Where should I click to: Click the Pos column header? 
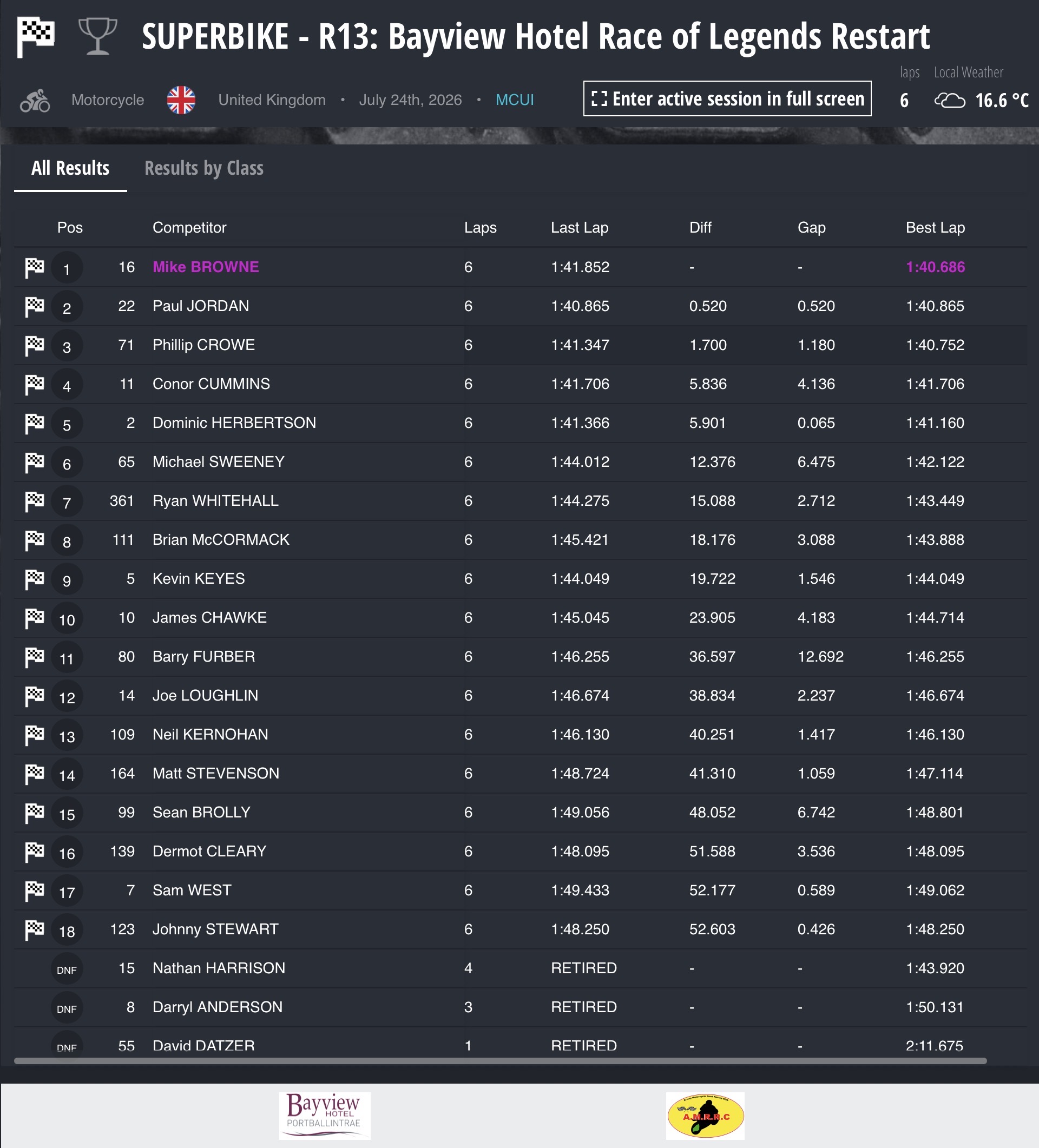pyautogui.click(x=70, y=228)
